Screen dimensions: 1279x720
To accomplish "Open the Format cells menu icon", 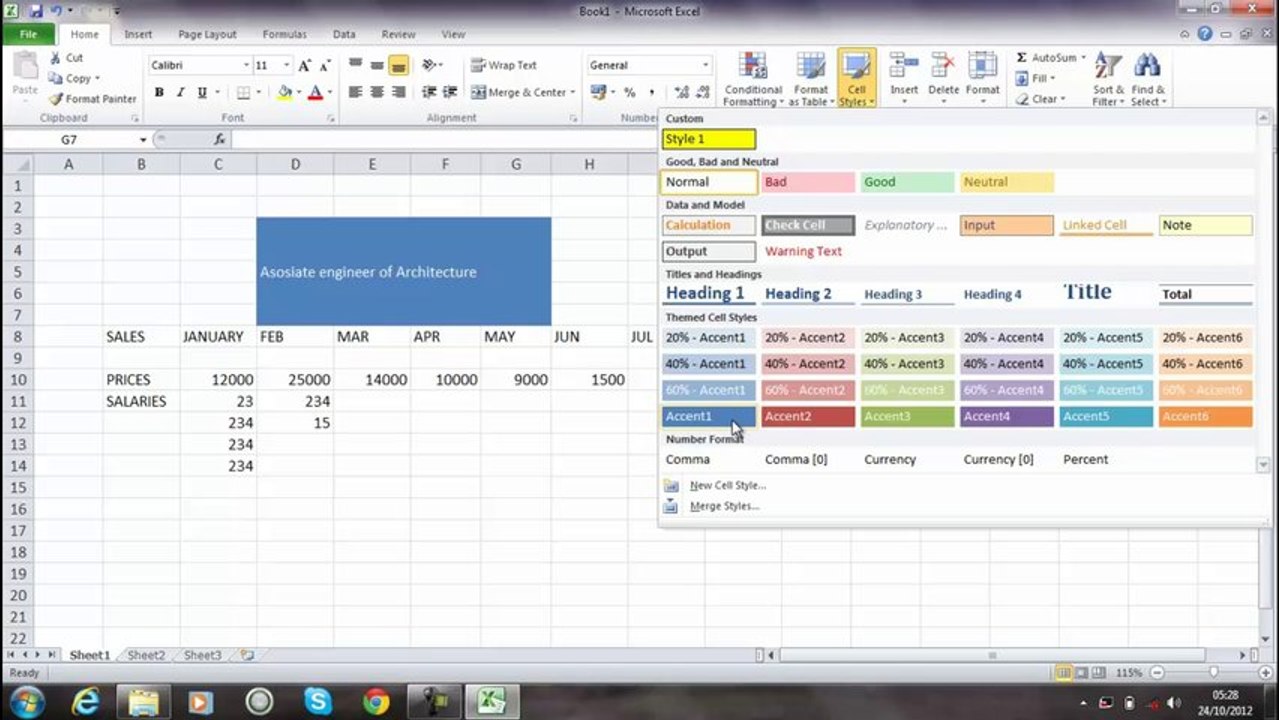I will point(982,67).
